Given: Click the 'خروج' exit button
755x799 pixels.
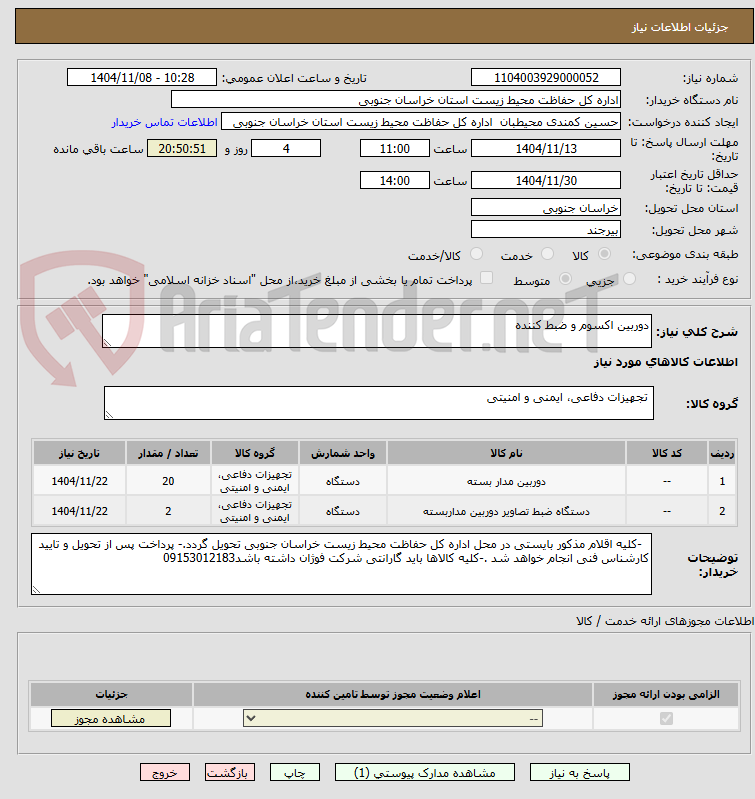Looking at the screenshot, I should [165, 772].
